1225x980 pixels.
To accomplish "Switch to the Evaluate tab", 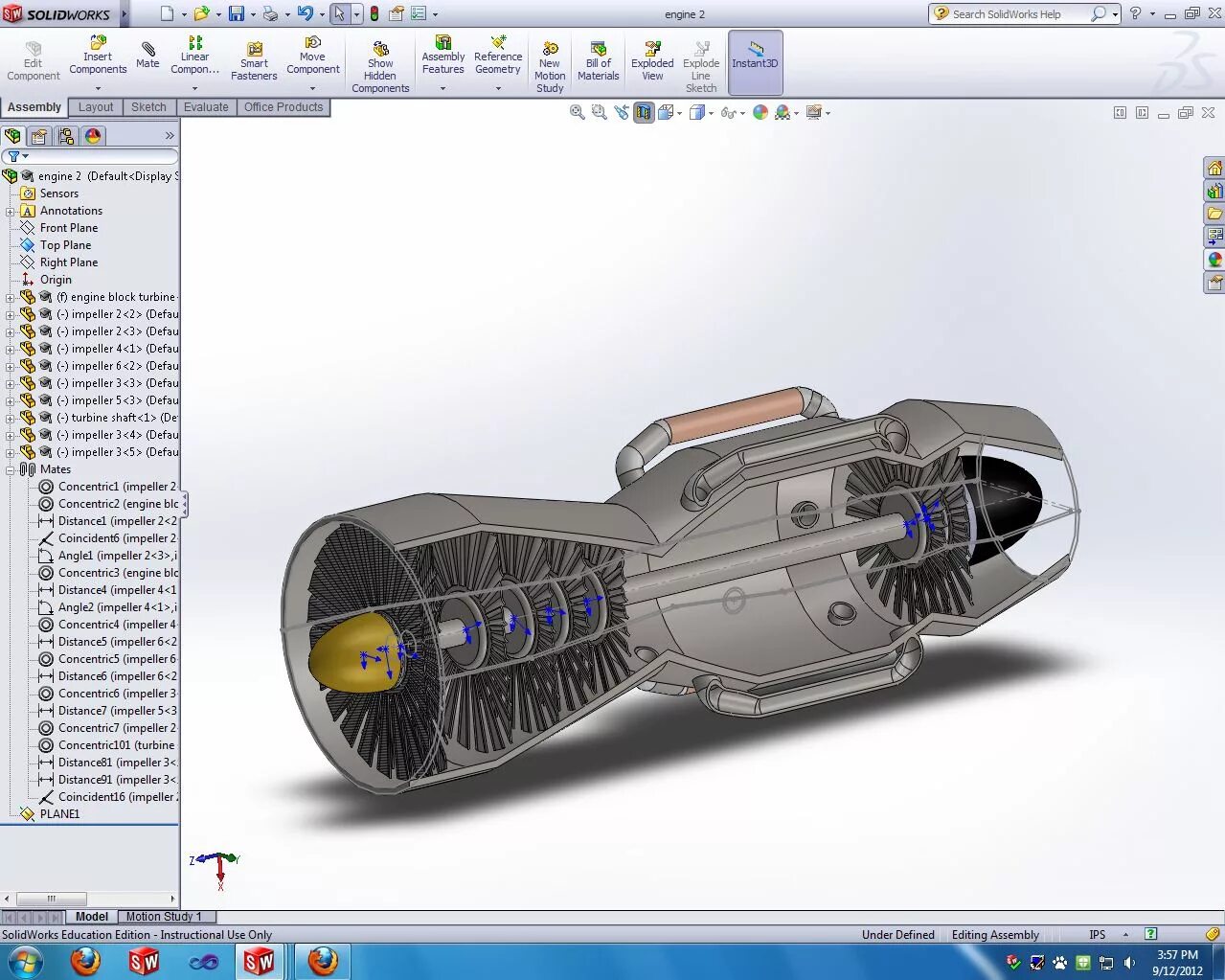I will (205, 106).
